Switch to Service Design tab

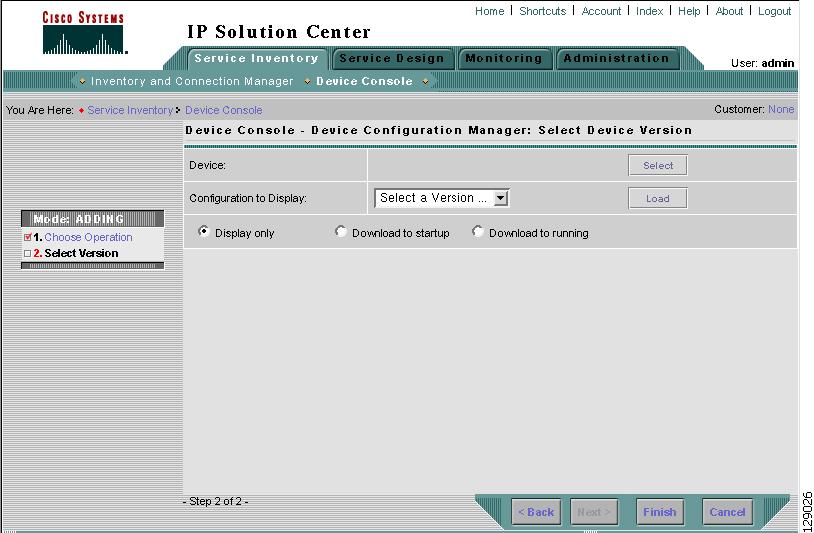point(392,59)
